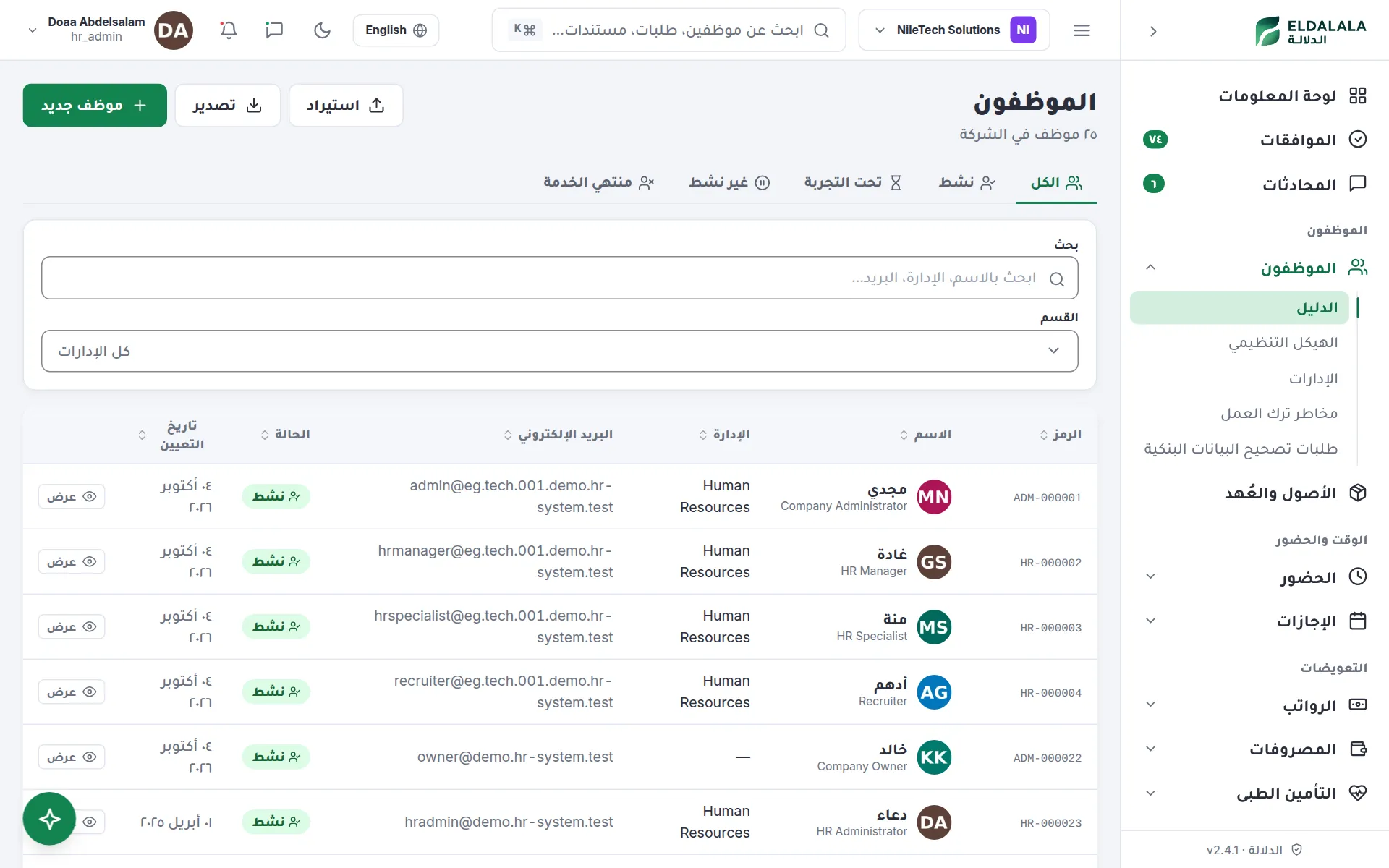The height and width of the screenshot is (868, 1389).
Task: Expand the الرواتب payroll menu
Action: (1255, 705)
